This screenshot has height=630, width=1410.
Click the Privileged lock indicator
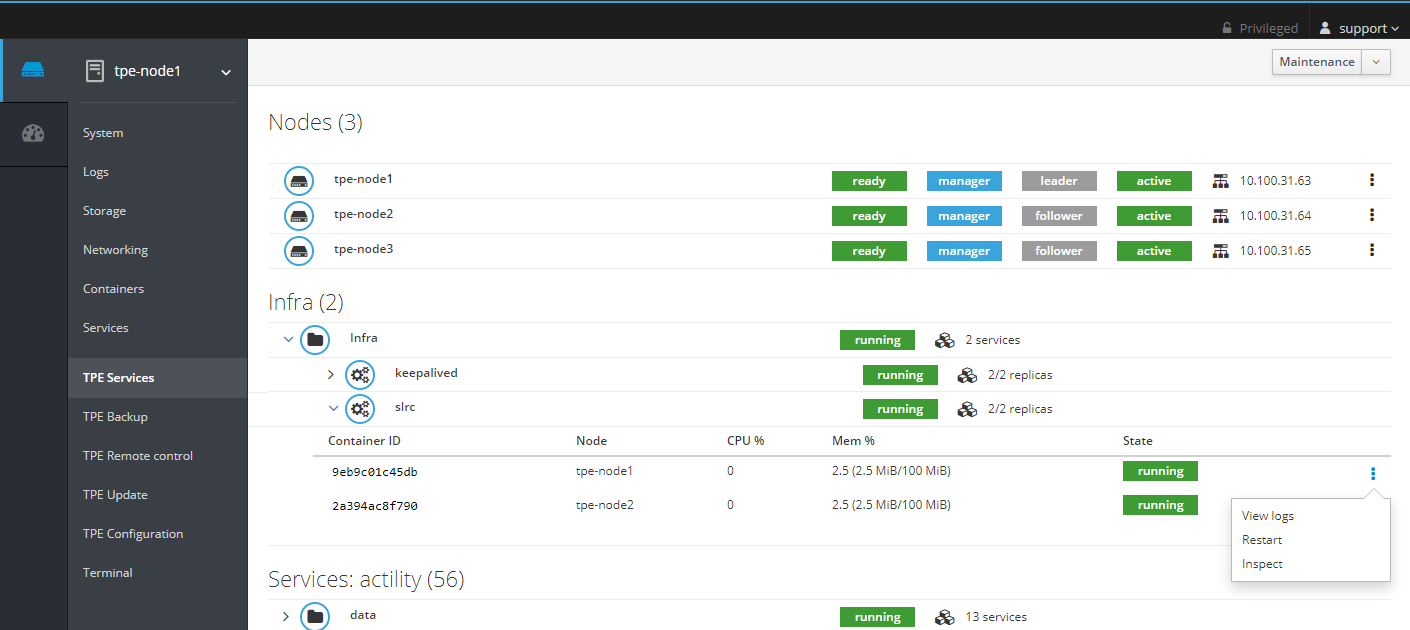click(x=1259, y=28)
